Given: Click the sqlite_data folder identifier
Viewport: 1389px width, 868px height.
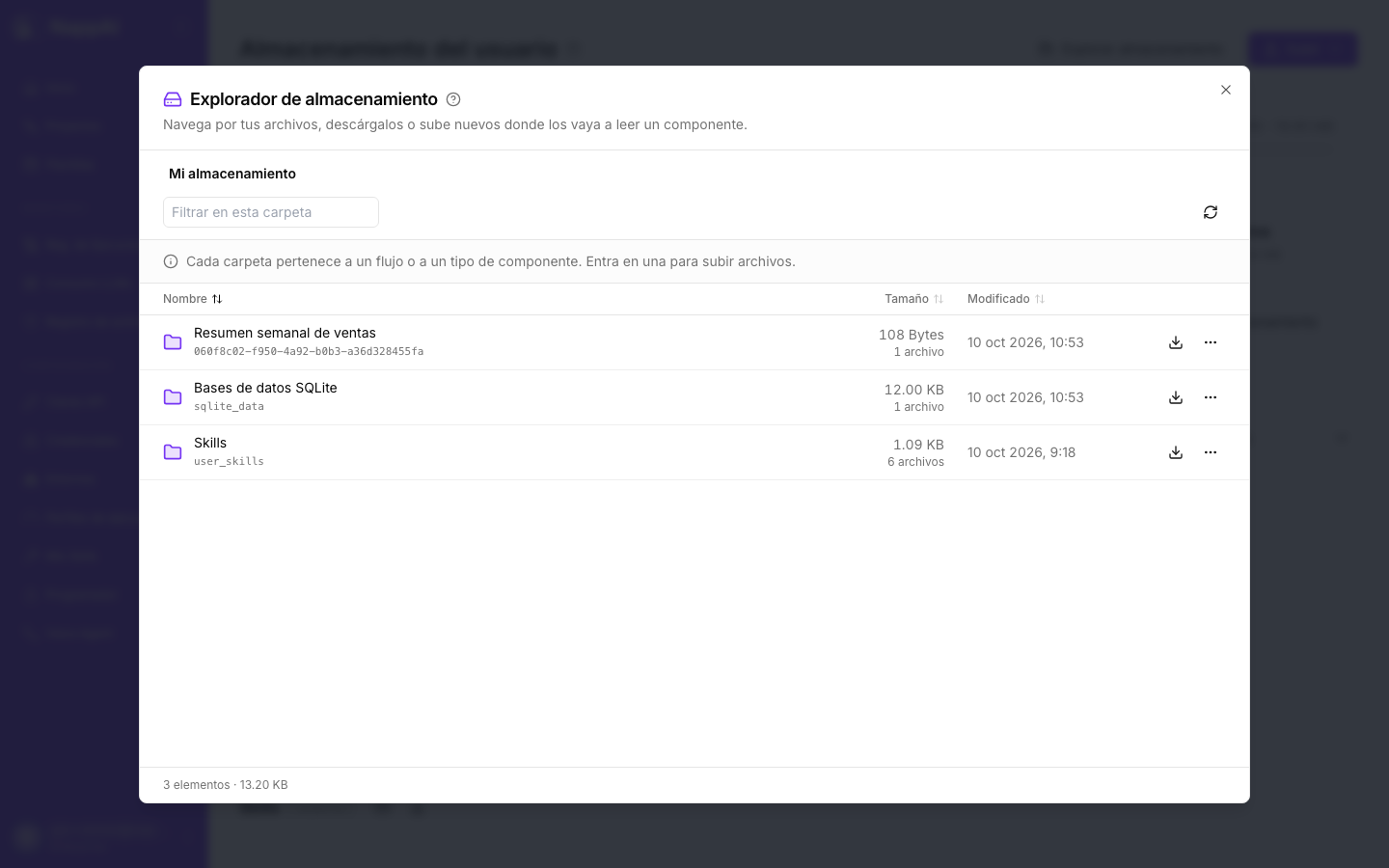Looking at the screenshot, I should pos(229,407).
